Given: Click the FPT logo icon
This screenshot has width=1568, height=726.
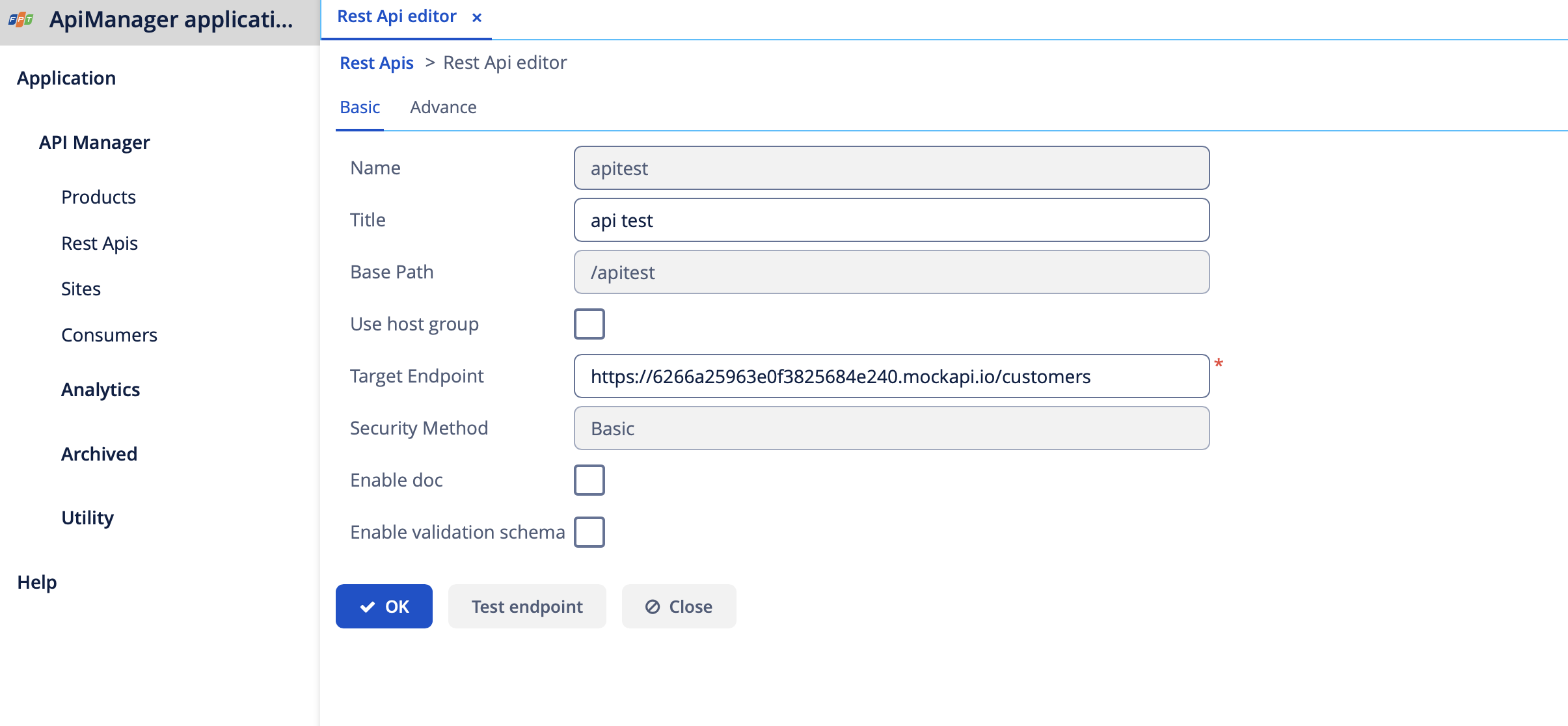Looking at the screenshot, I should click(20, 20).
